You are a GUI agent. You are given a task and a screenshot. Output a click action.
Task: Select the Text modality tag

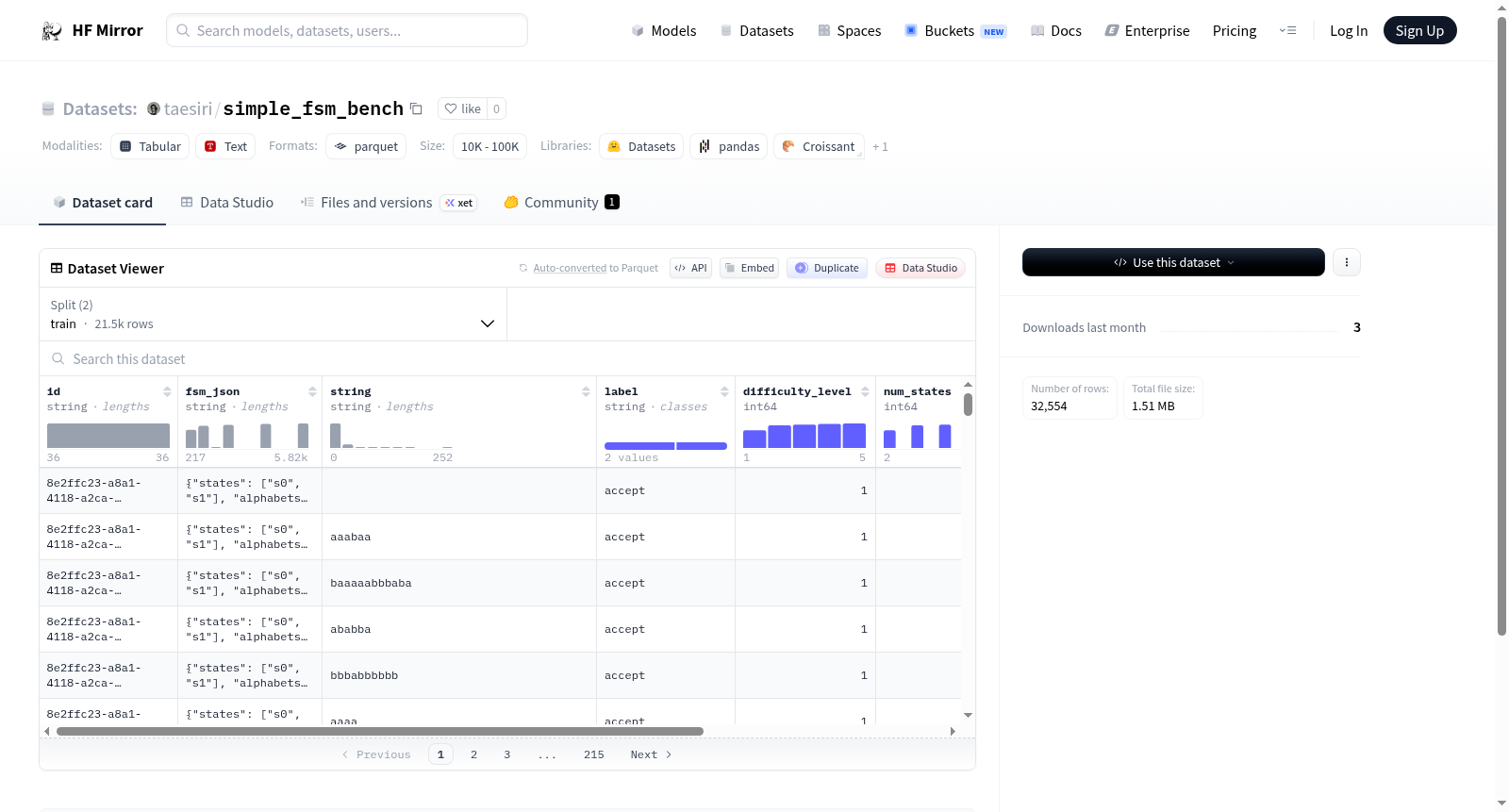coord(225,146)
